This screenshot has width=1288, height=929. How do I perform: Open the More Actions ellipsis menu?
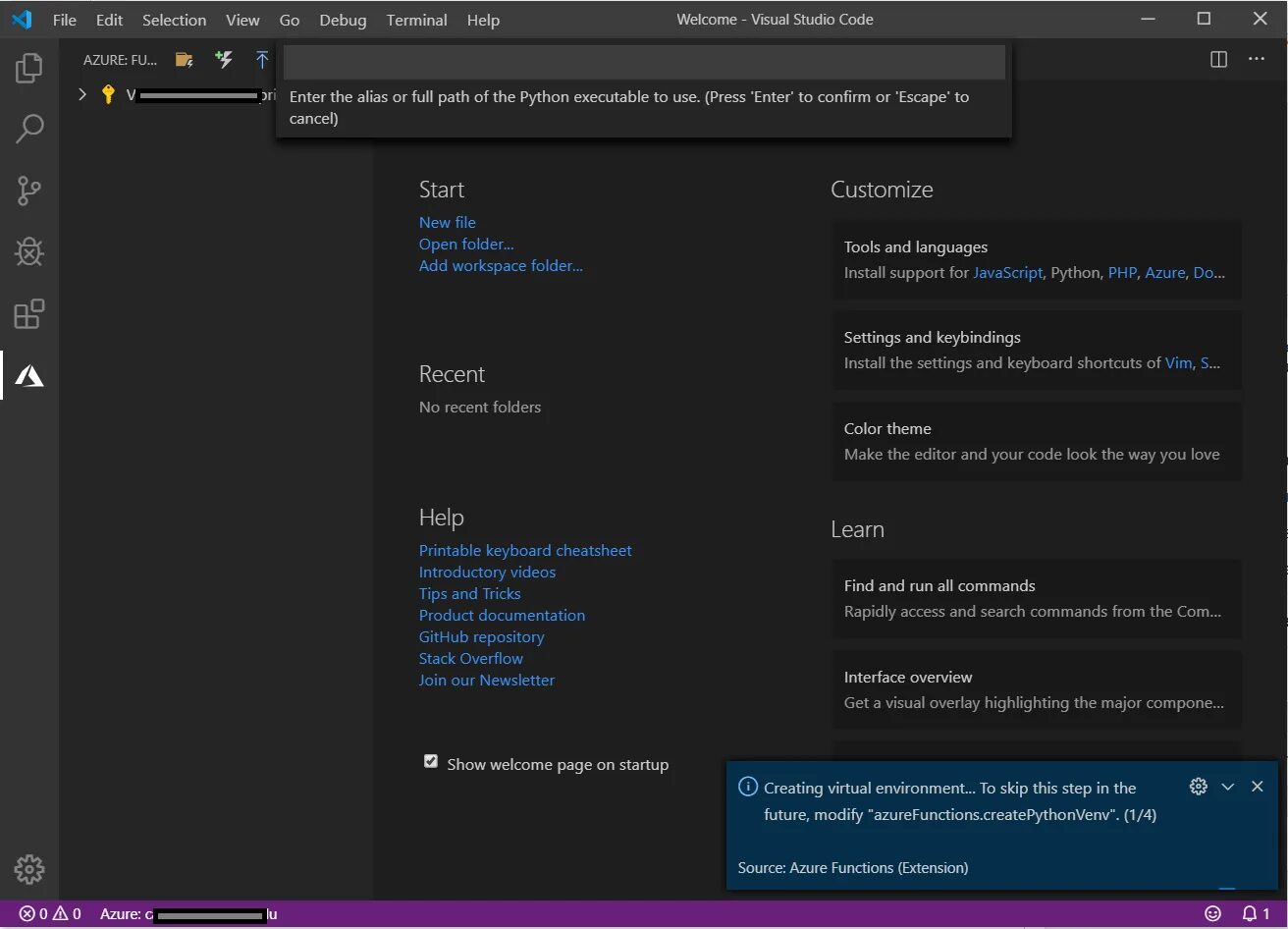coord(1257,59)
